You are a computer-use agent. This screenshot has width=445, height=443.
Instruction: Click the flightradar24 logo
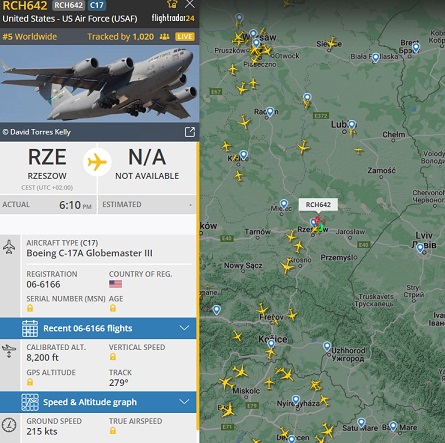click(173, 18)
